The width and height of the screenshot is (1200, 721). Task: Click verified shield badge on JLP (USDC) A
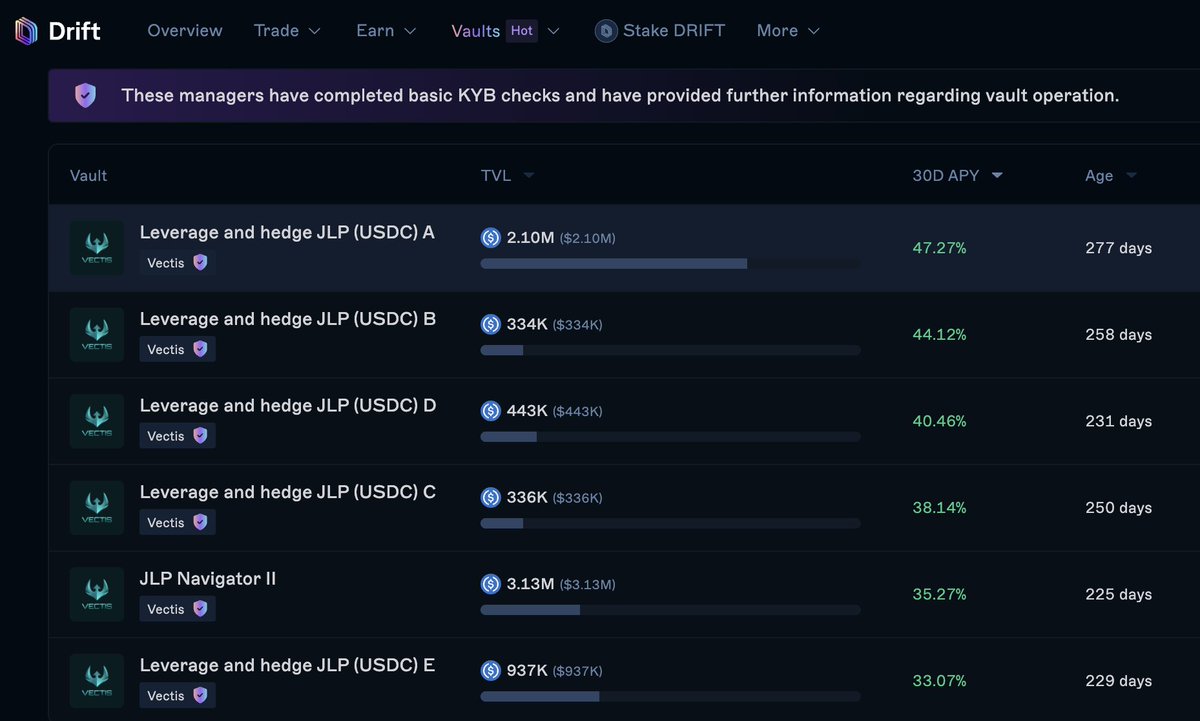click(x=200, y=263)
